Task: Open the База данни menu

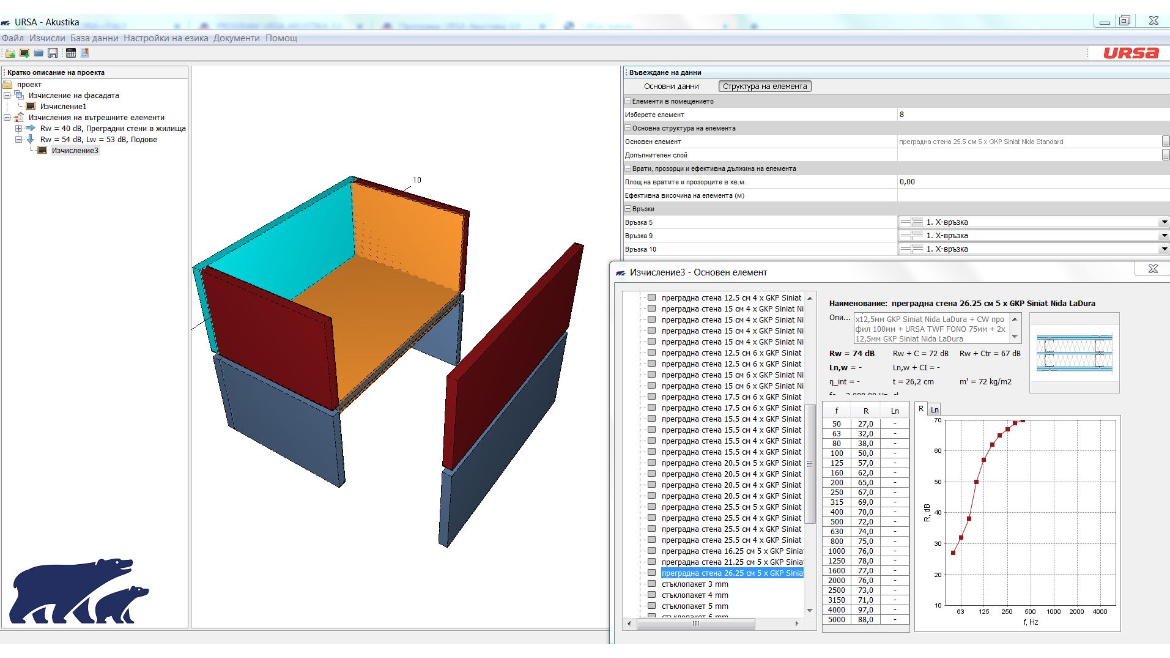Action: 94,38
